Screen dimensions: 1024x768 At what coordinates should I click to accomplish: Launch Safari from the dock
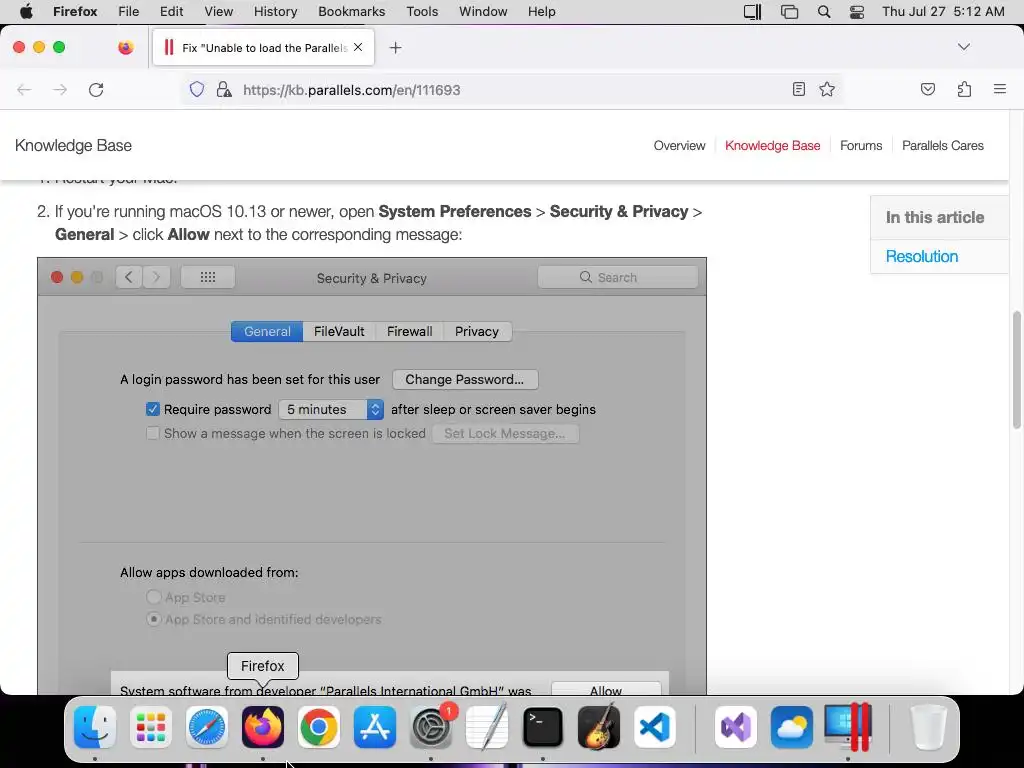pyautogui.click(x=207, y=727)
